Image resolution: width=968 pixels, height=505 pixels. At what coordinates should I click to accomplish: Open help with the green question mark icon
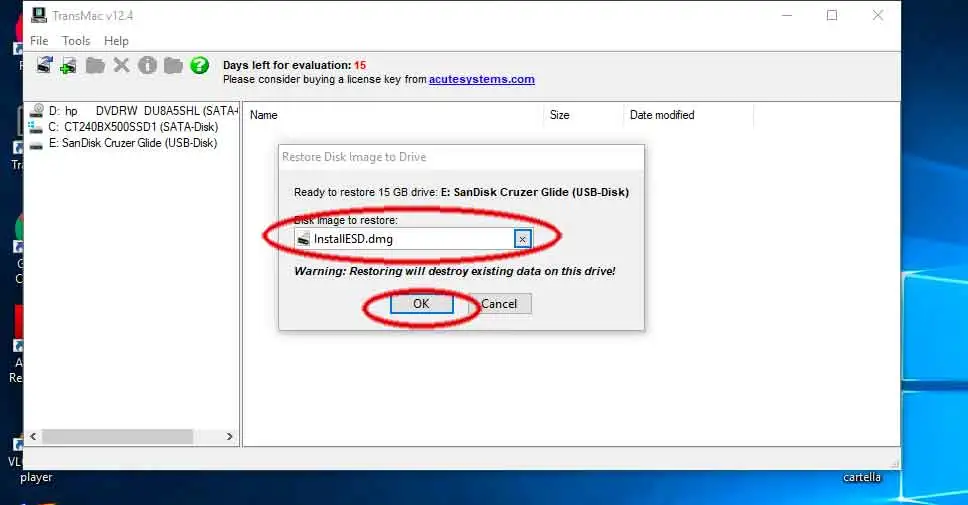click(x=199, y=65)
